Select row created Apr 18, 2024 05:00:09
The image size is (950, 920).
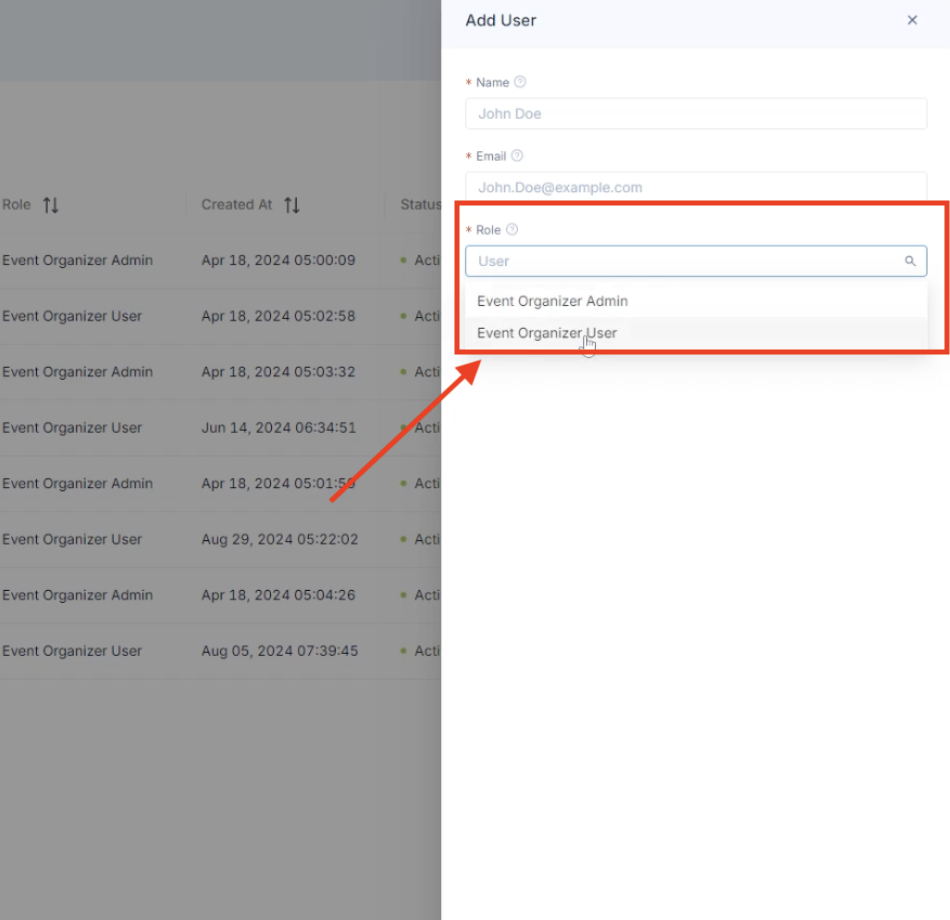[x=278, y=261]
